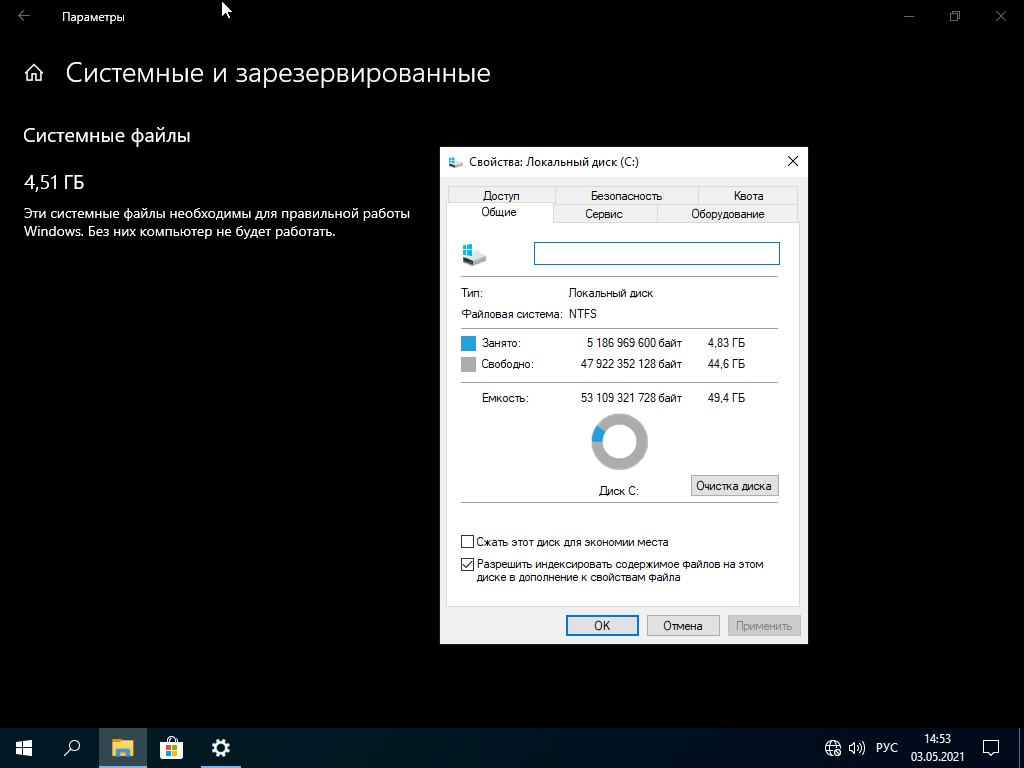Click the Диск C: label under chart

(x=618, y=491)
